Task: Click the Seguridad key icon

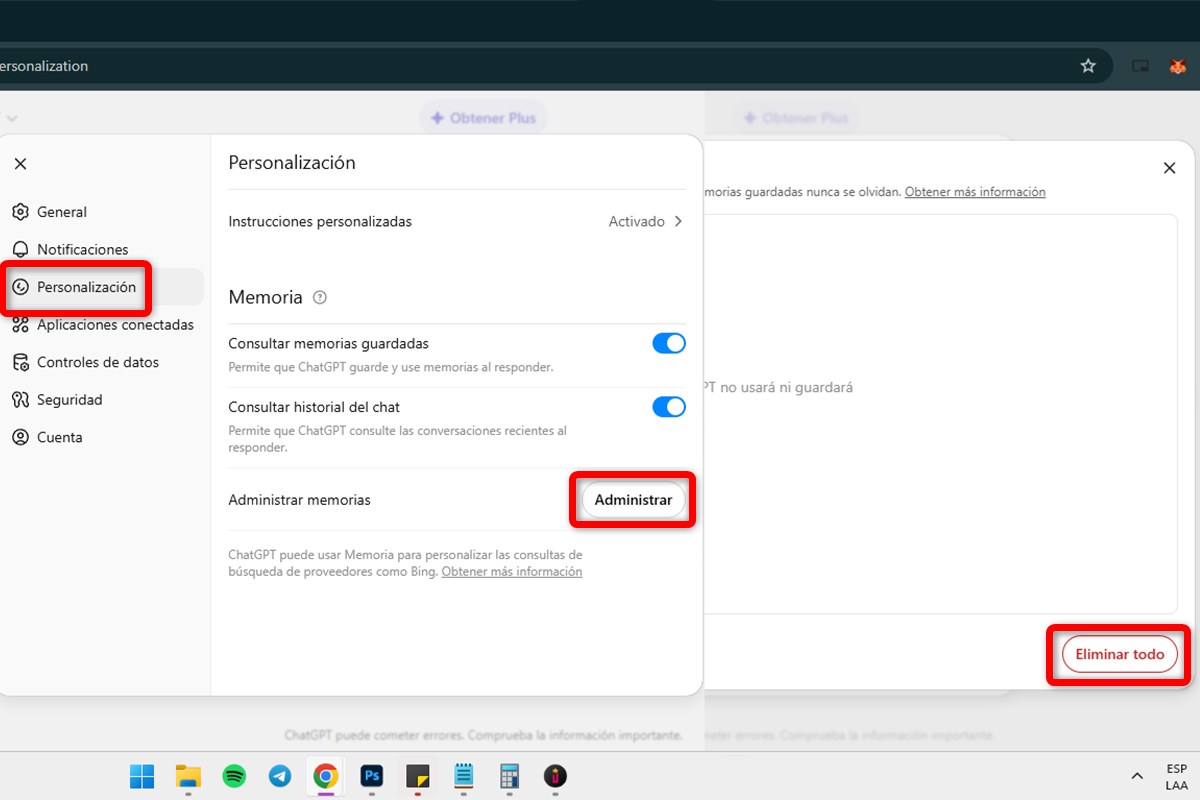Action: click(x=20, y=399)
